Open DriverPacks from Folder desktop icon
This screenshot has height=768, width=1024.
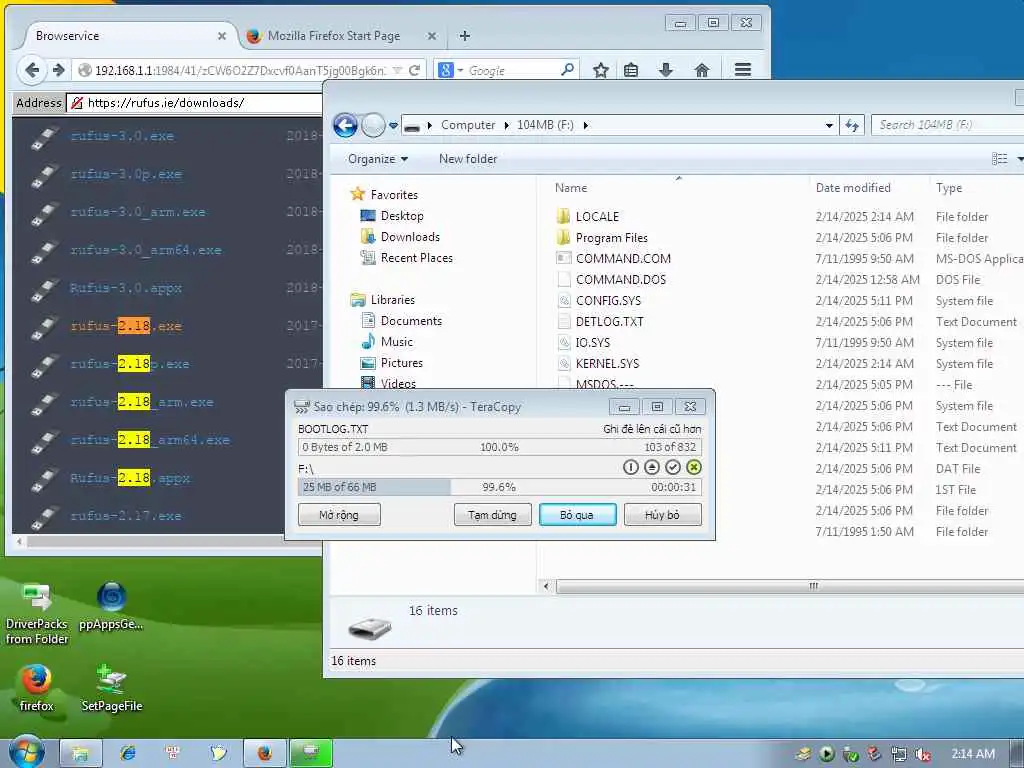point(37,613)
